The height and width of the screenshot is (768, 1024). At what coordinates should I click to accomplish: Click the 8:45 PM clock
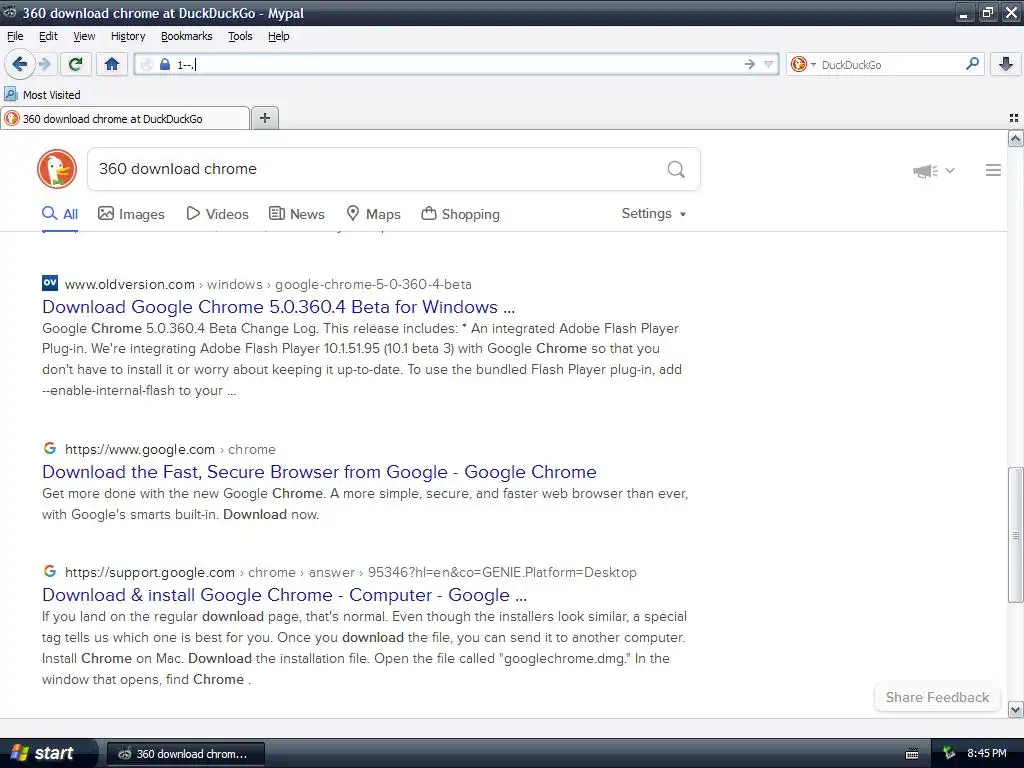tap(986, 753)
